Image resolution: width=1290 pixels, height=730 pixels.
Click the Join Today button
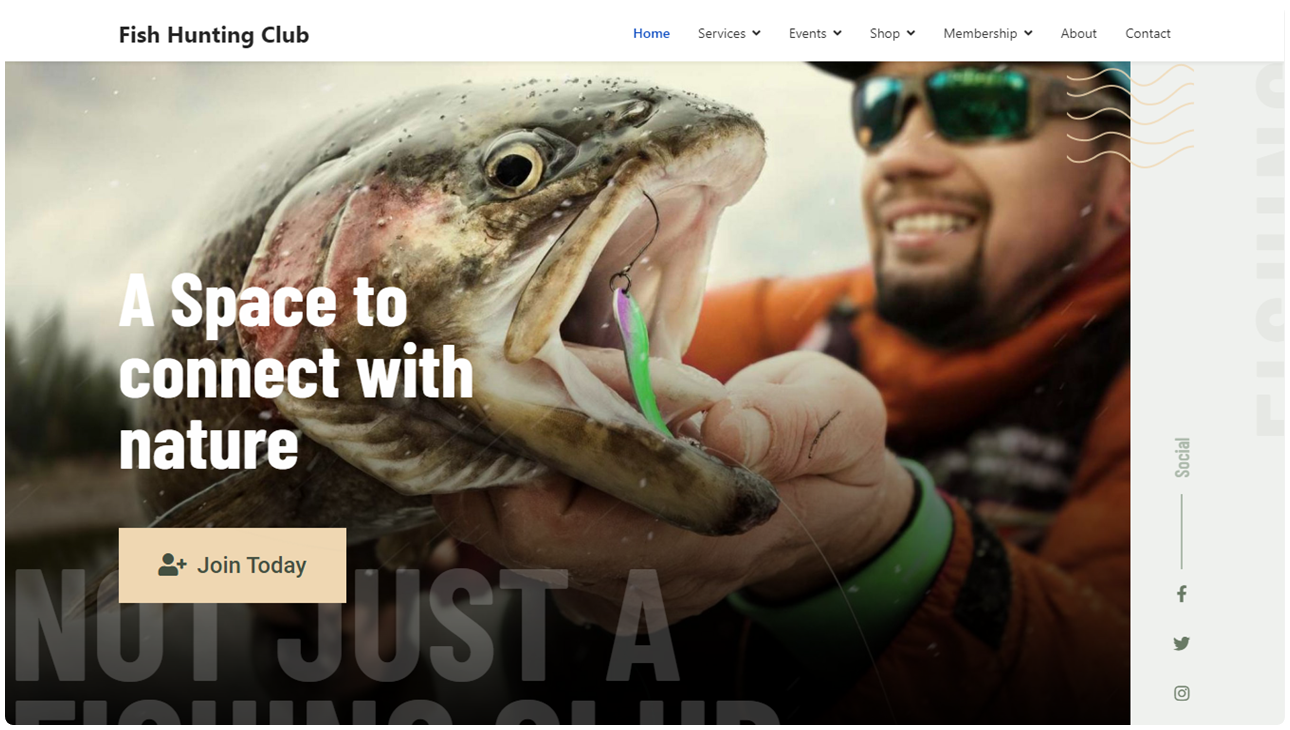232,565
